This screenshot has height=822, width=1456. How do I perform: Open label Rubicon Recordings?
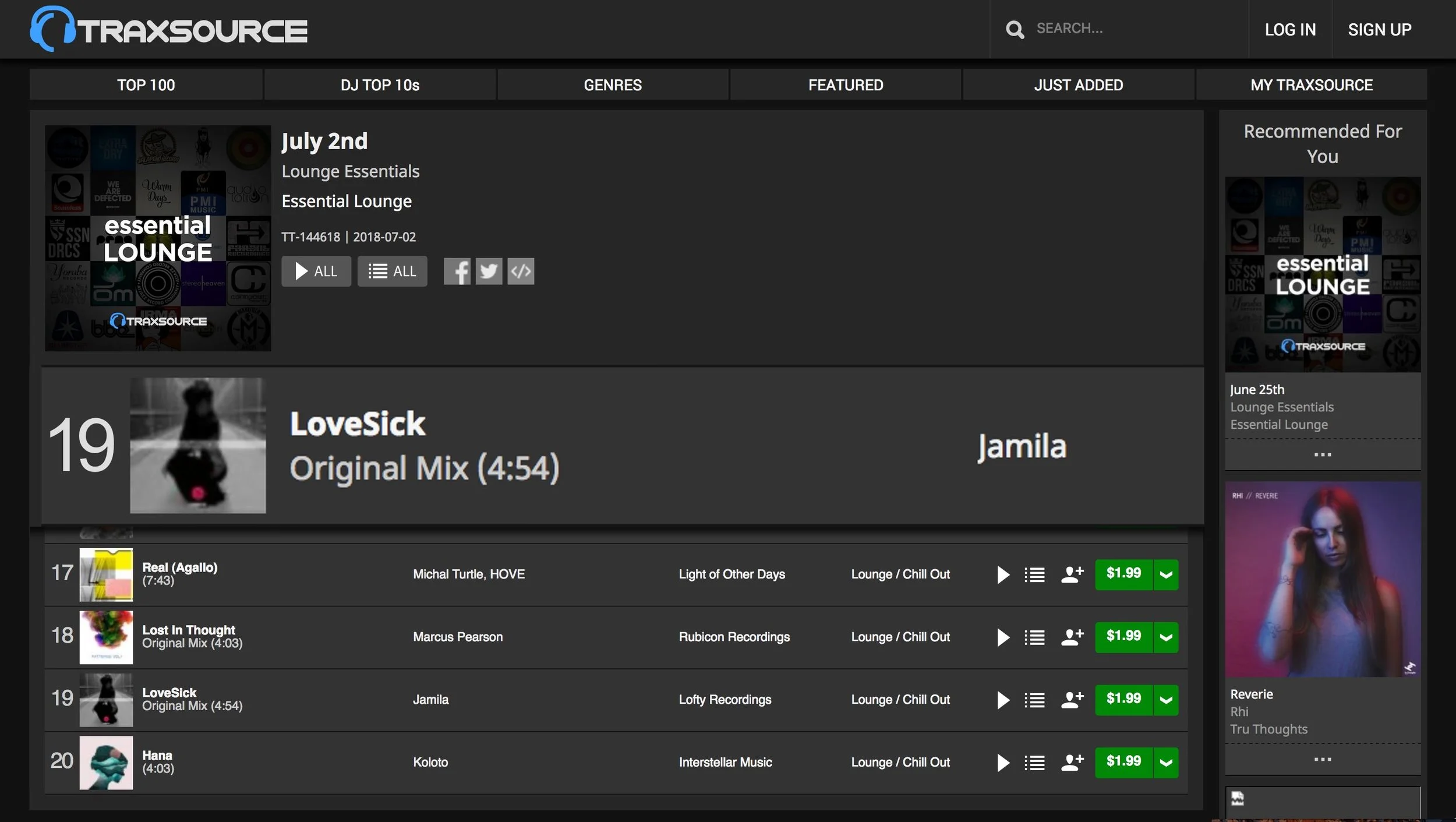click(x=734, y=637)
